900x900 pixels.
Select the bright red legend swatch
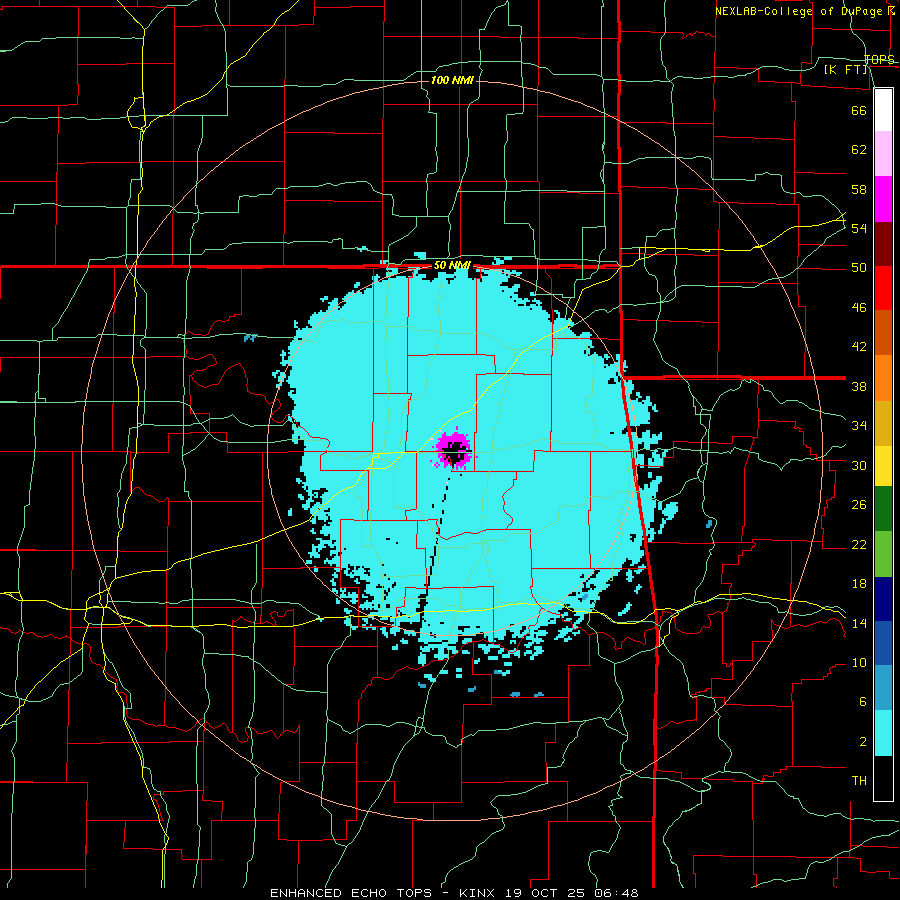pyautogui.click(x=883, y=288)
